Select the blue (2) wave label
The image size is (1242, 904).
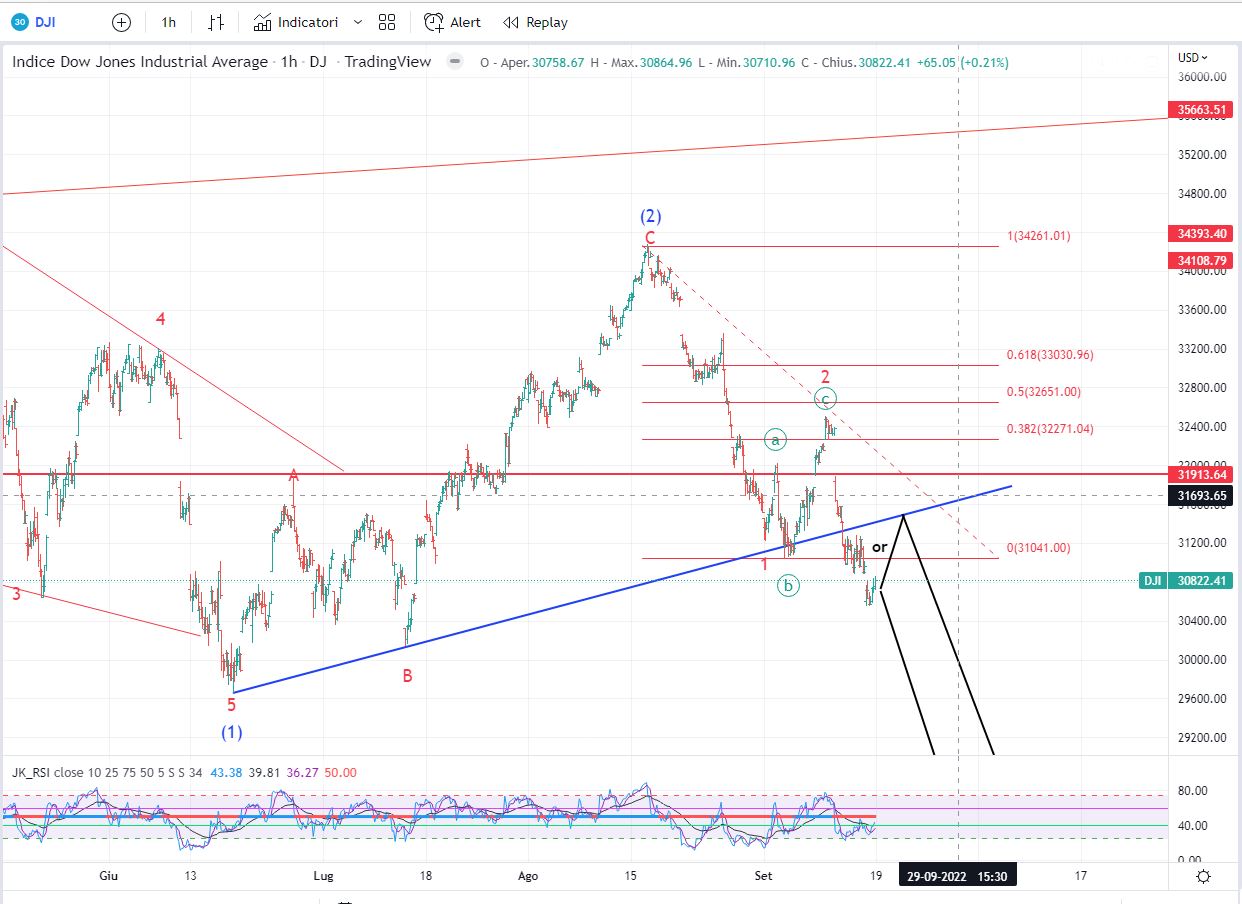coord(651,215)
